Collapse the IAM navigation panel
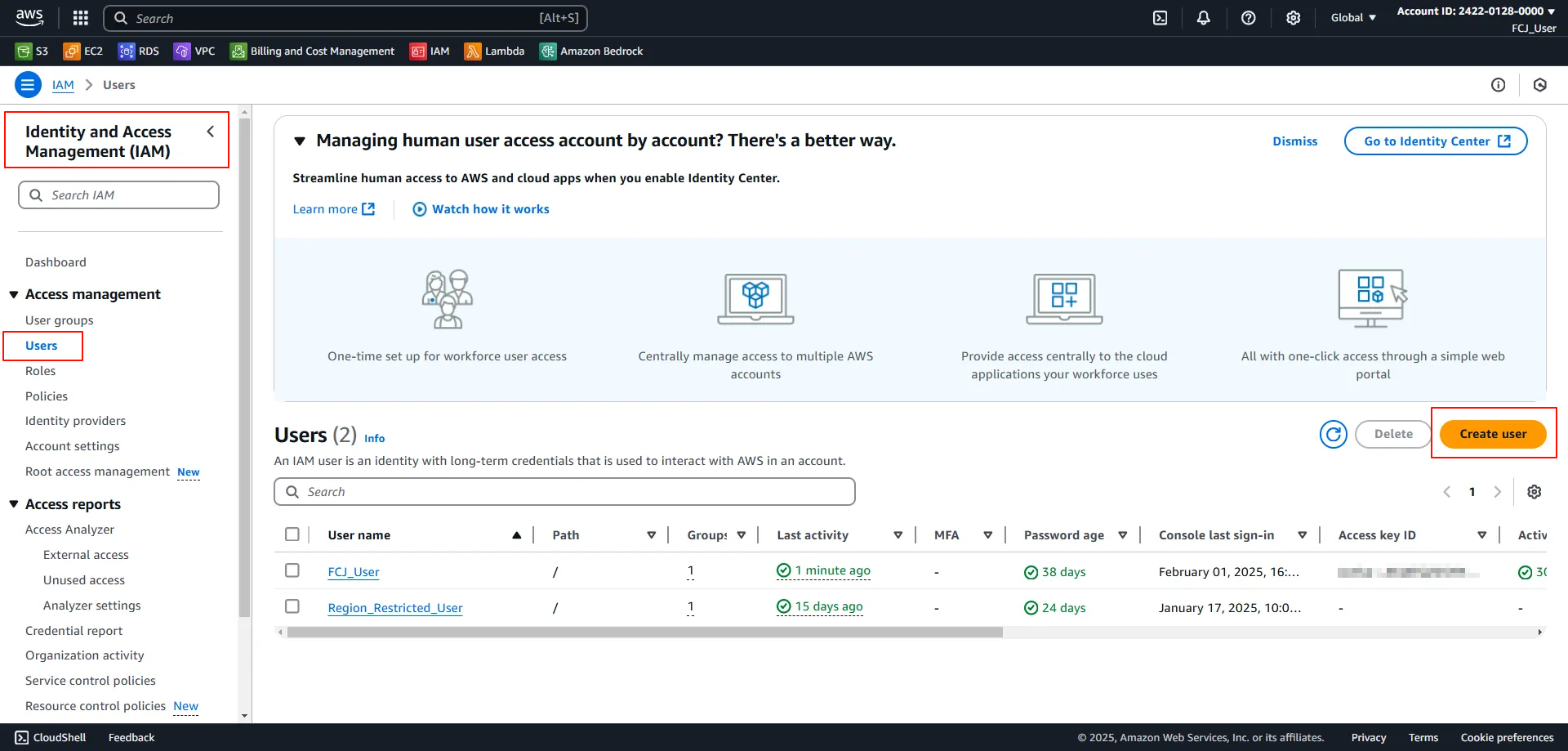Viewport: 1568px width, 751px height. (x=211, y=132)
